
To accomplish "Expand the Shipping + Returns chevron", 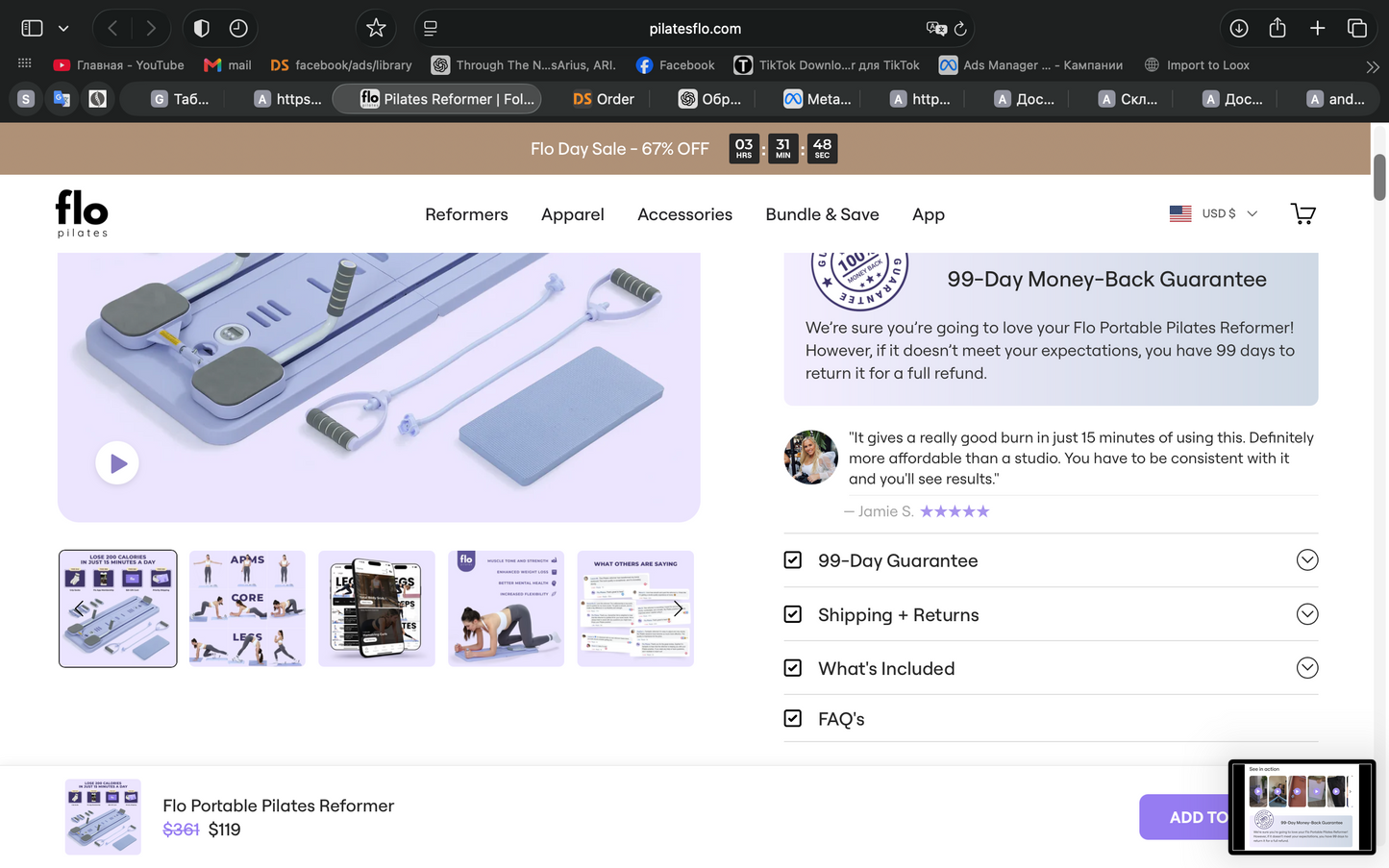I will [1306, 614].
